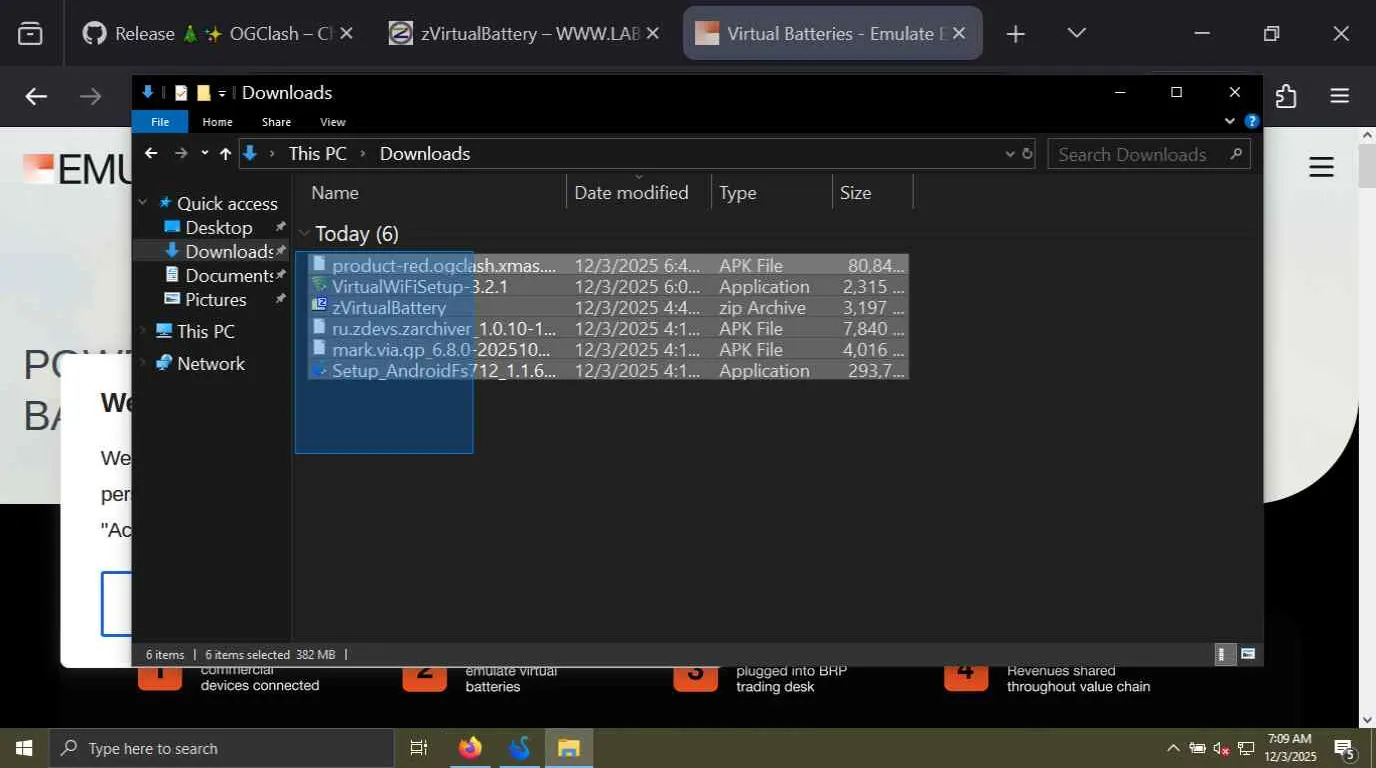This screenshot has width=1376, height=768.
Task: Open the notification center icon
Action: (x=1345, y=748)
